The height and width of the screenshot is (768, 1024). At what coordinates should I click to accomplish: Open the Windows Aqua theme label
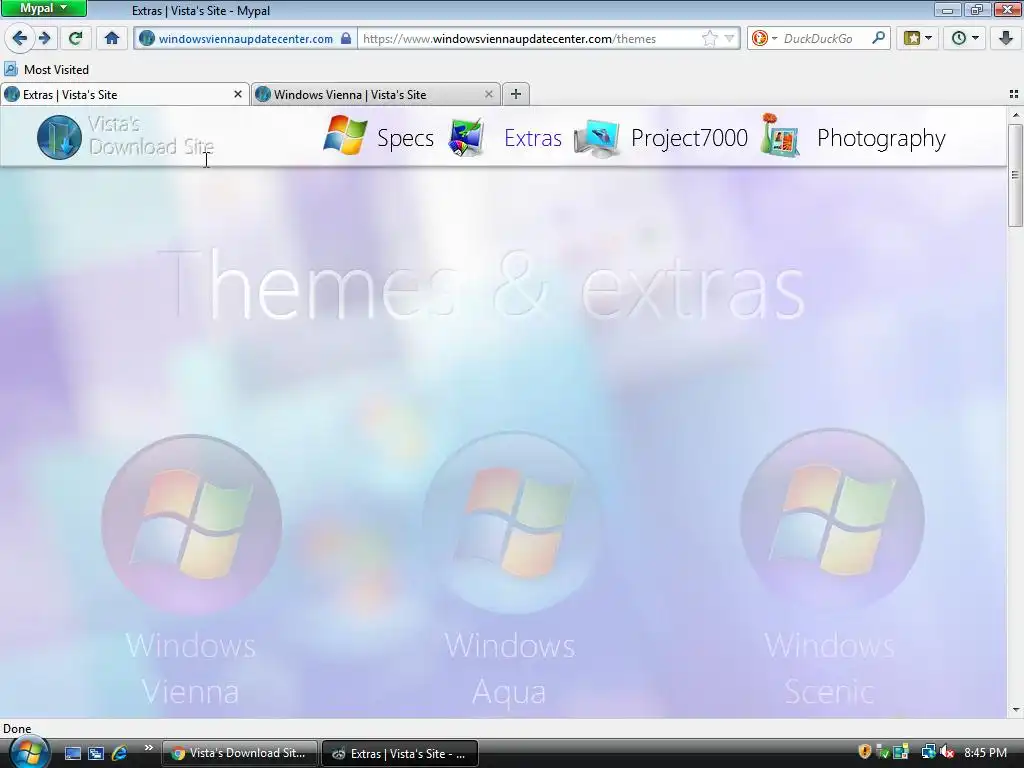(x=509, y=668)
